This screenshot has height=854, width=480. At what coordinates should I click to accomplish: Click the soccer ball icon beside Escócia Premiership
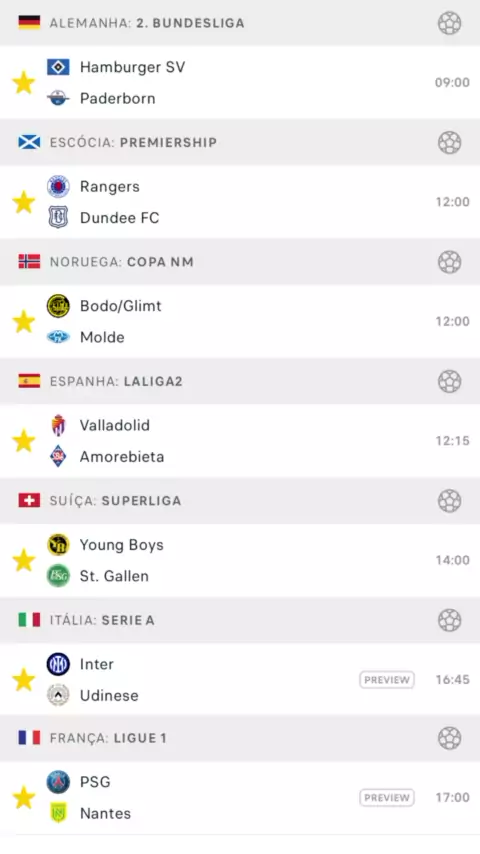(x=449, y=142)
